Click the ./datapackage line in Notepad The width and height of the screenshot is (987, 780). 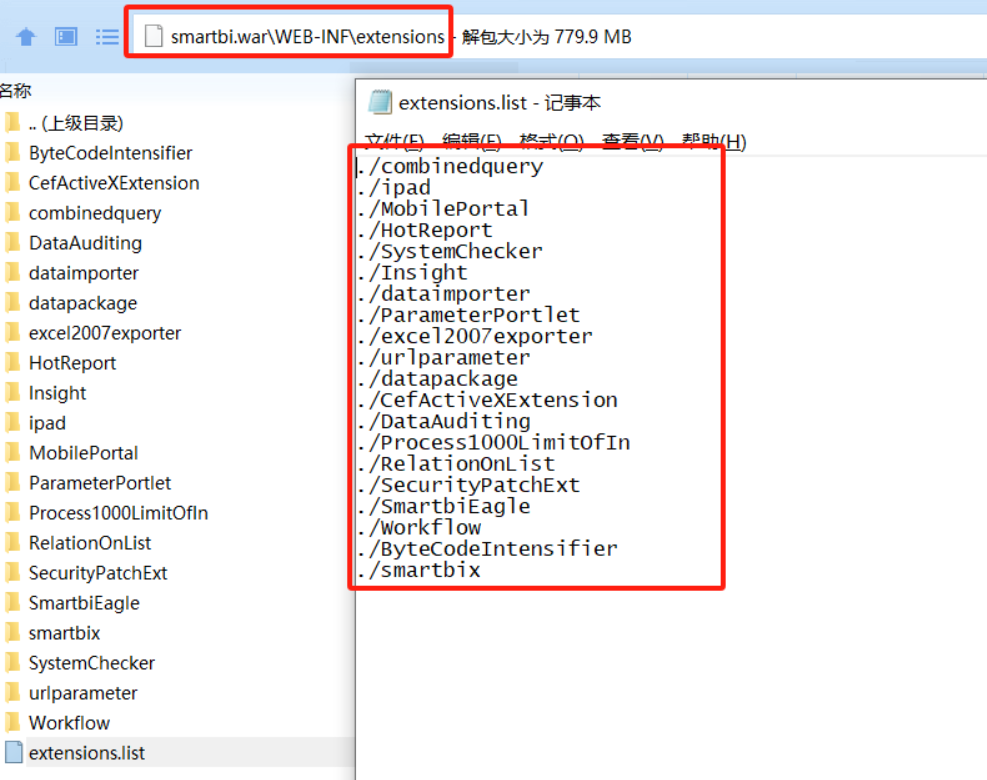click(437, 378)
